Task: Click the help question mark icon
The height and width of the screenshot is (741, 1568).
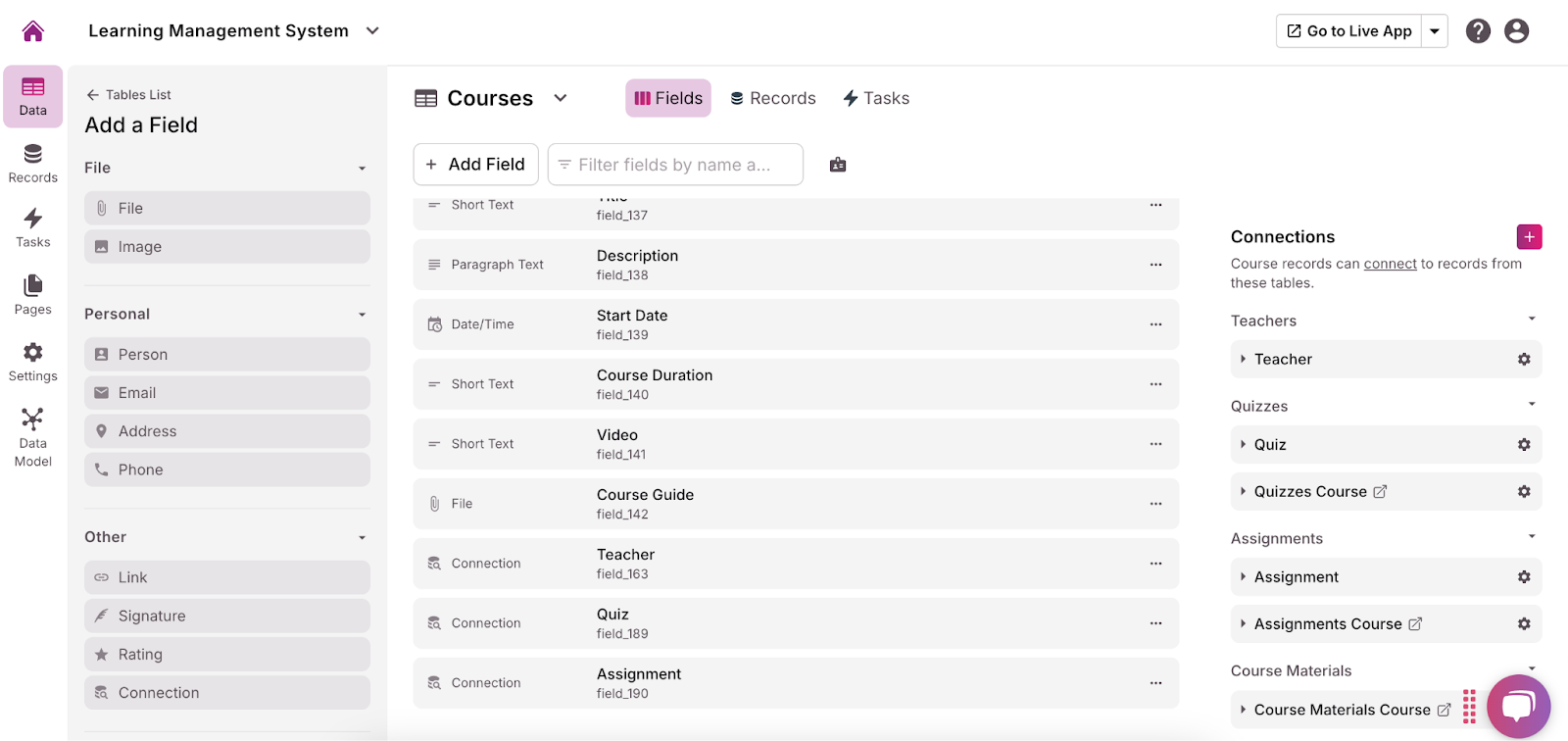Action: [1478, 31]
